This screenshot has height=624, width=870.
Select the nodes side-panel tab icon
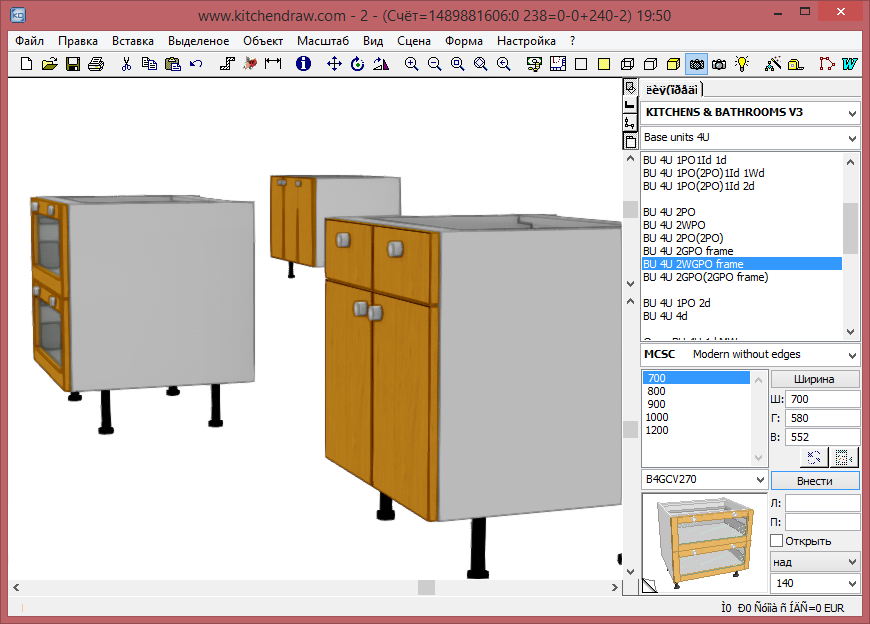(630, 123)
